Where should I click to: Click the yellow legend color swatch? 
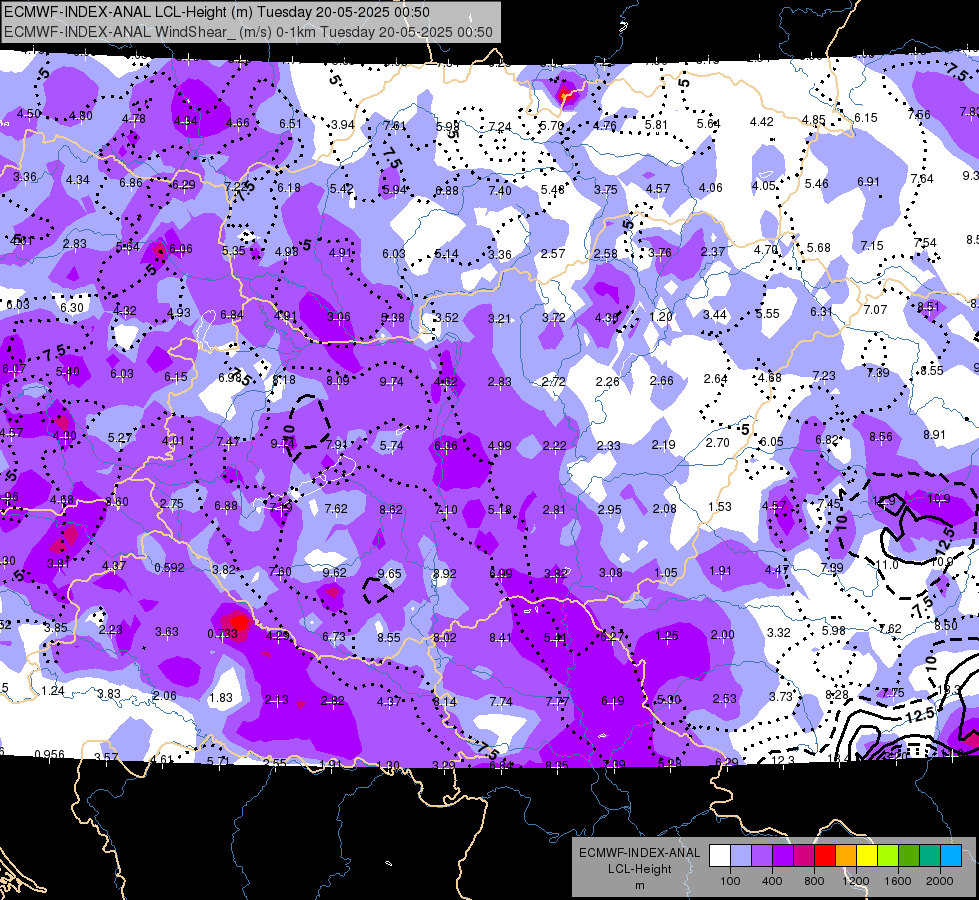867,856
